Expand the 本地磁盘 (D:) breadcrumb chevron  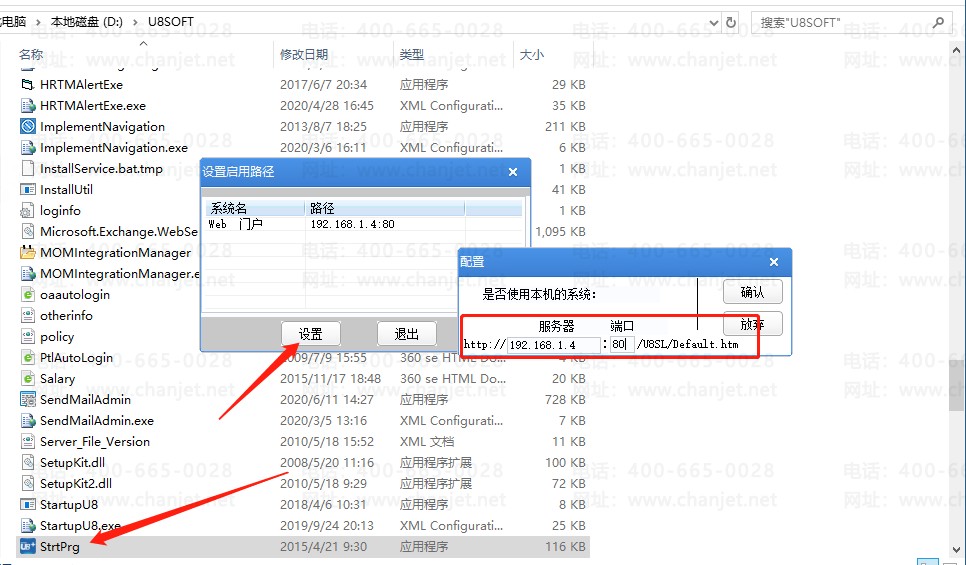pos(135,22)
